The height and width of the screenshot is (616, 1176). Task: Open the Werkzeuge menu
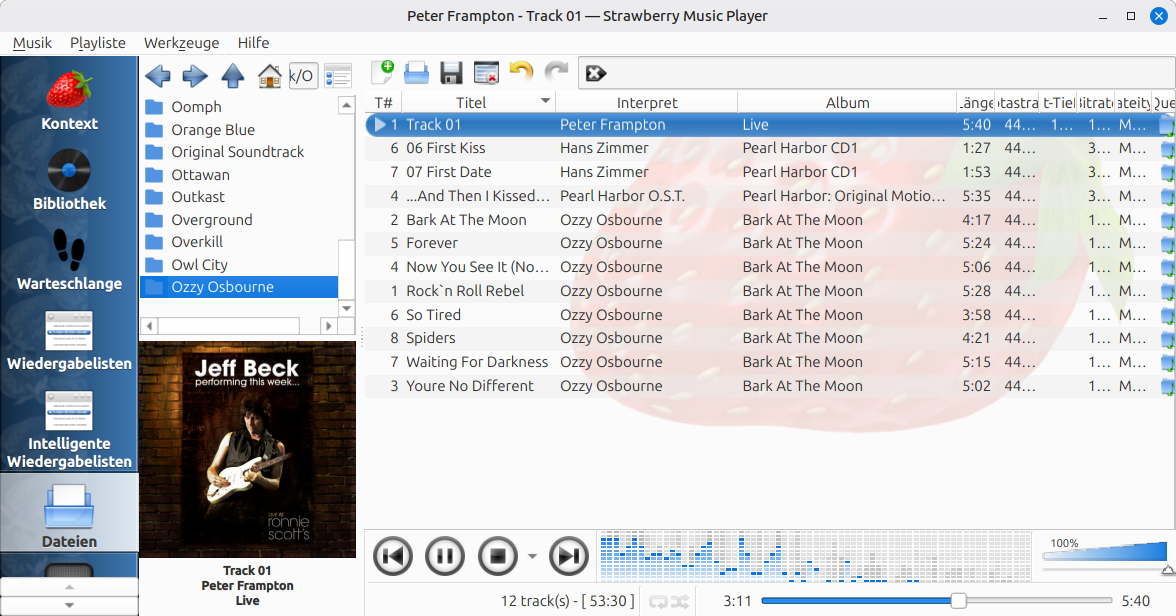tap(182, 43)
